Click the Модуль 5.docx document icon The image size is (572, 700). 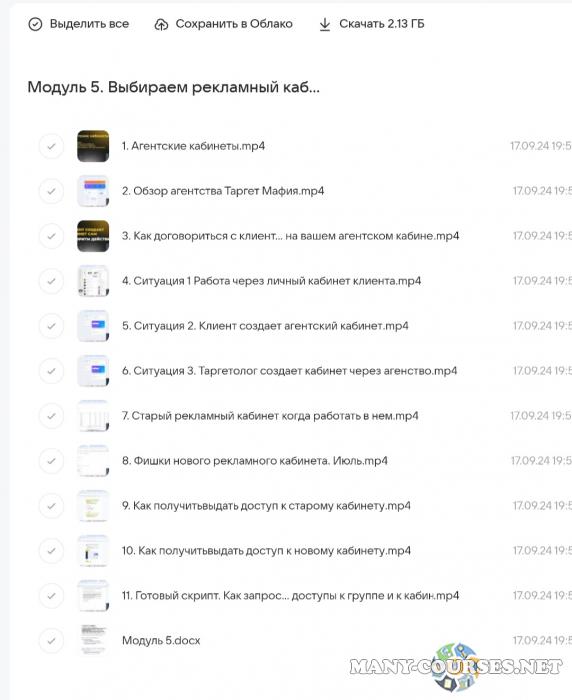pyautogui.click(x=93, y=641)
